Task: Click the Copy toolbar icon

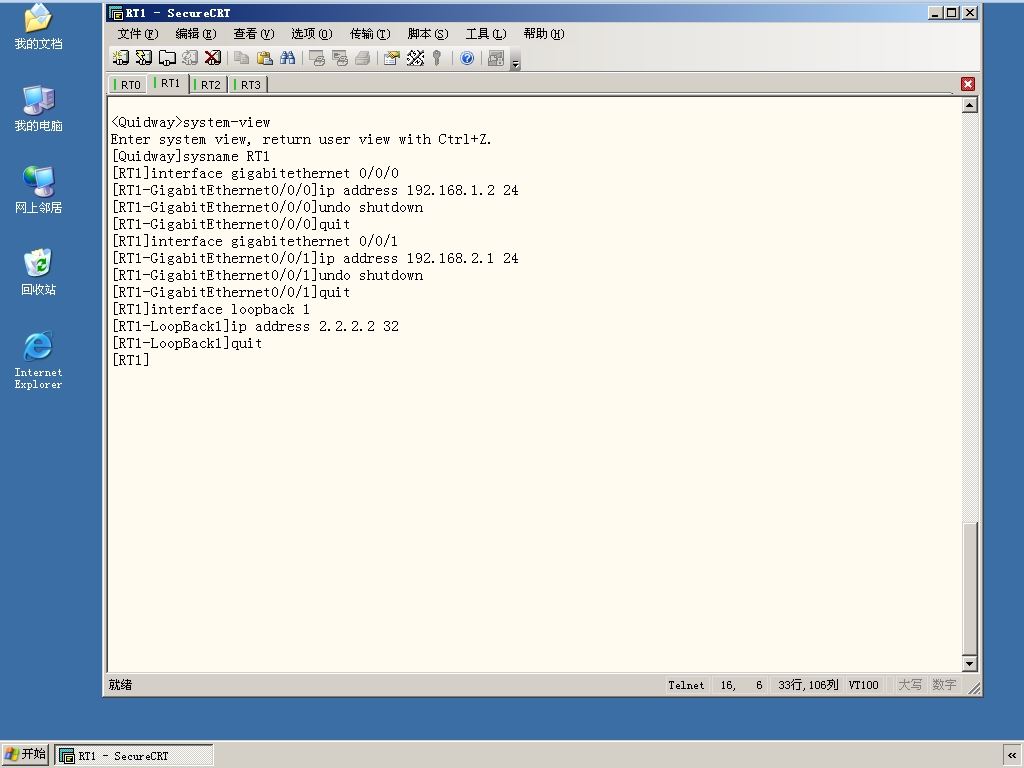Action: point(242,58)
